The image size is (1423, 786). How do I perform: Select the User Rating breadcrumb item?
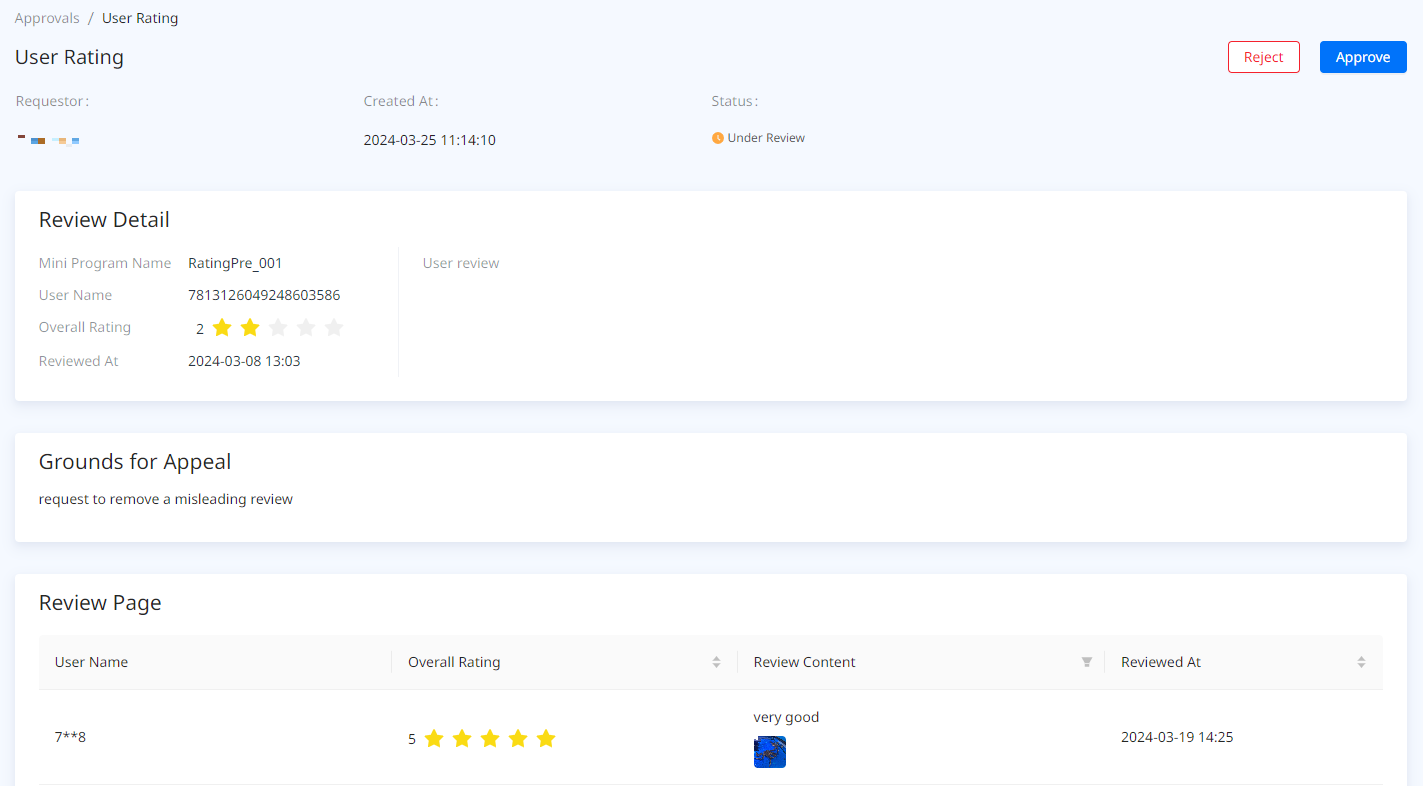click(140, 18)
